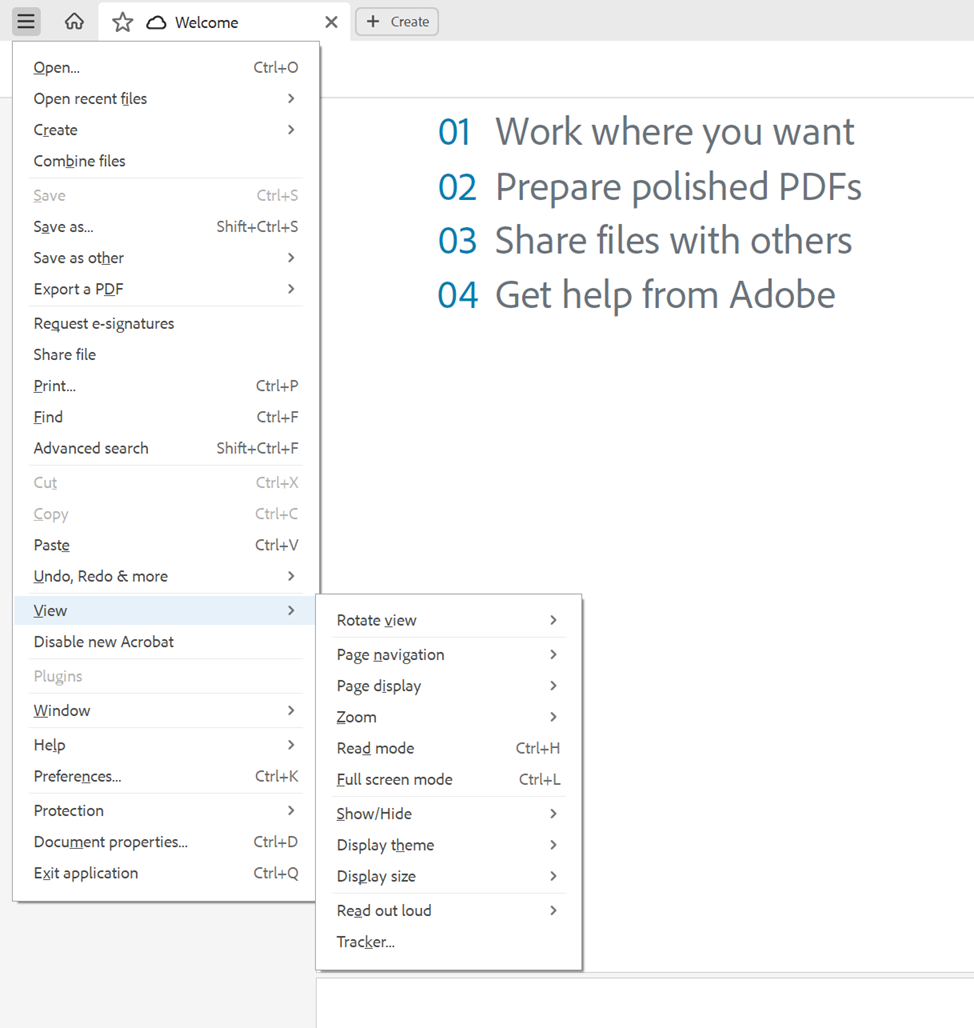Open the Display theme submenu
The height and width of the screenshot is (1028, 974).
point(385,845)
